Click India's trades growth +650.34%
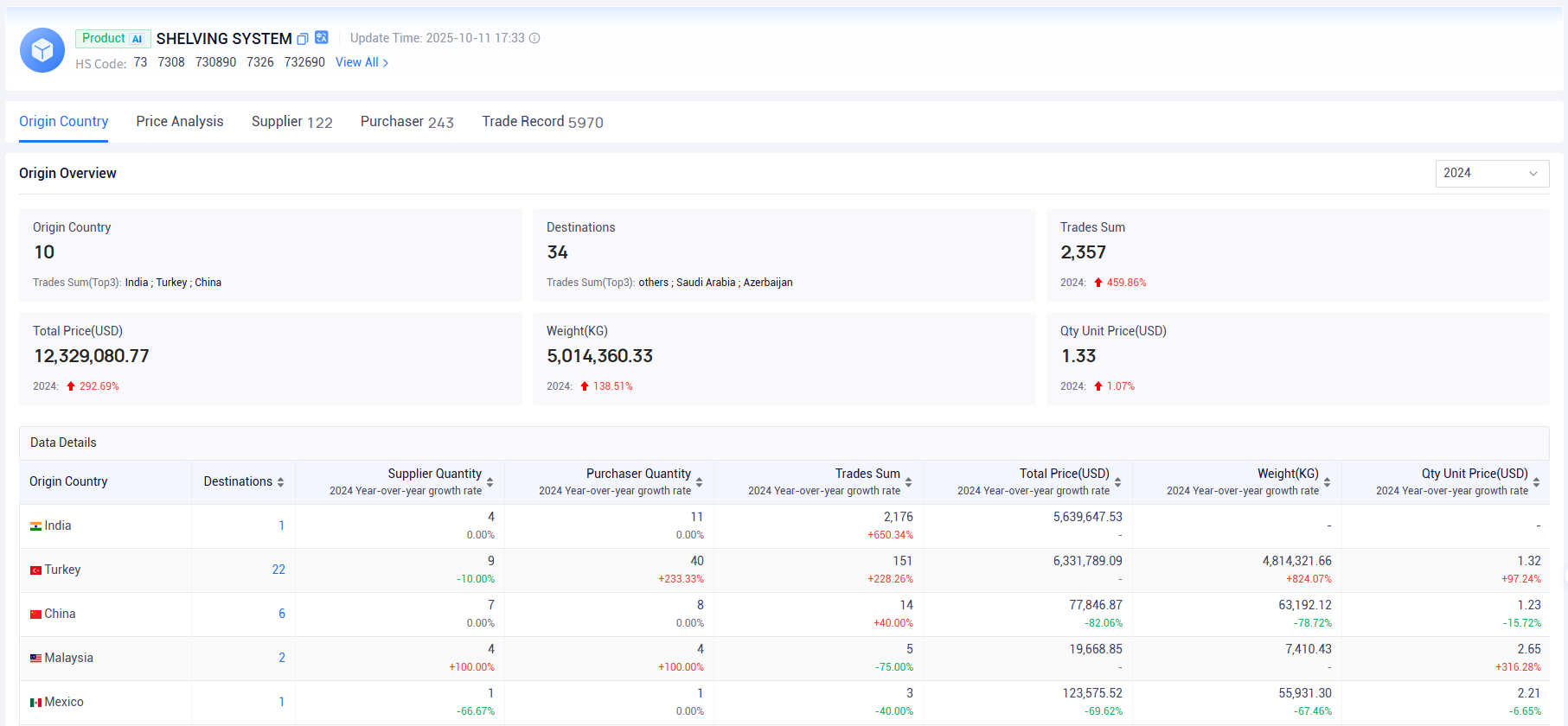 coord(890,535)
